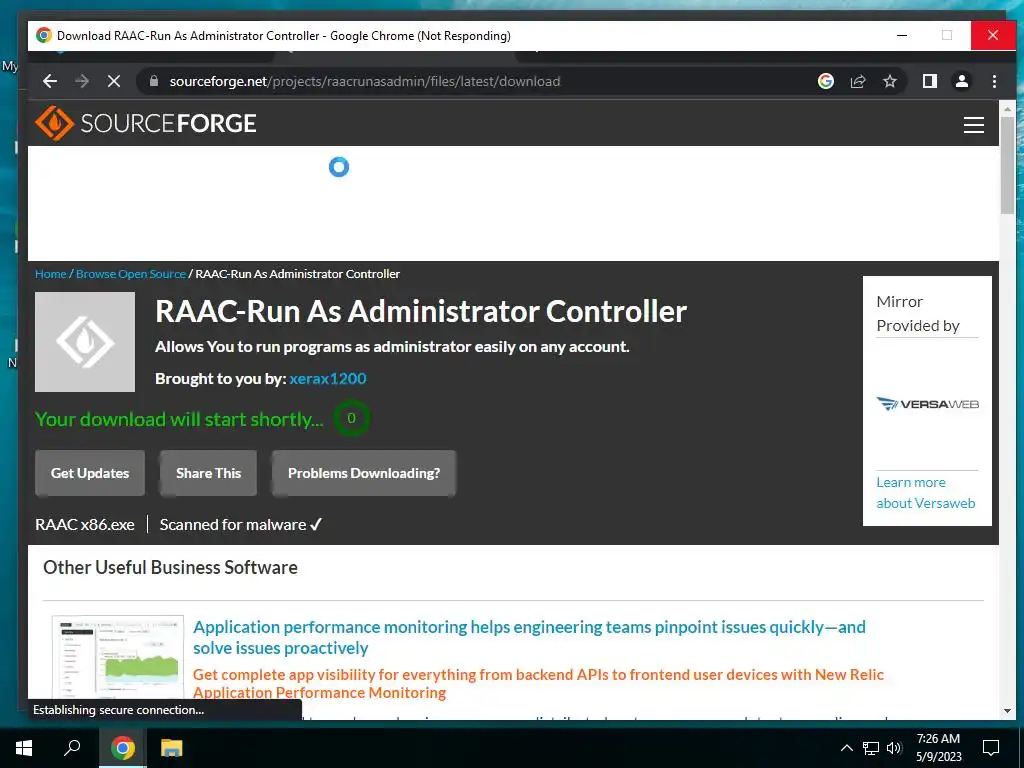Click the Your download will start shortly text
The image size is (1024, 768).
click(x=179, y=419)
